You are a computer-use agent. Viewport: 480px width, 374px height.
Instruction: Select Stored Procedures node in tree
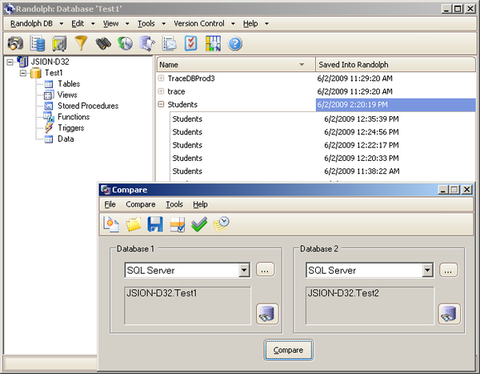(x=88, y=106)
